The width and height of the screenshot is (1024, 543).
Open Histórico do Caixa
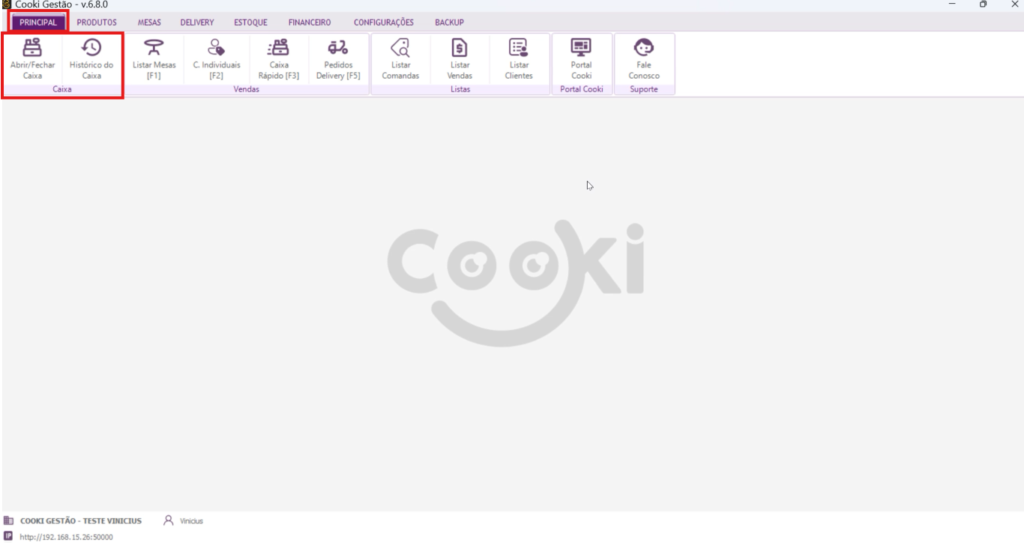(x=92, y=58)
